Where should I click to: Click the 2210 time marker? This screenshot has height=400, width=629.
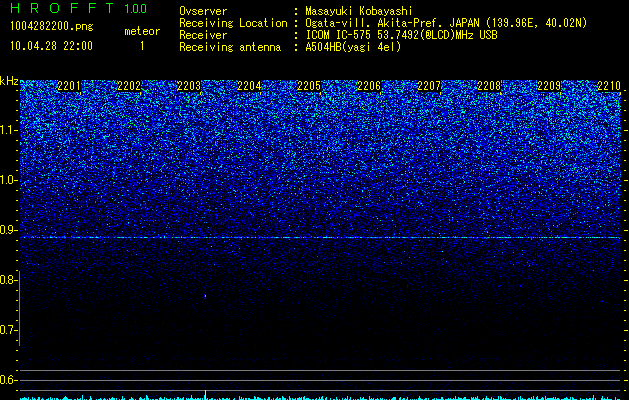(609, 86)
